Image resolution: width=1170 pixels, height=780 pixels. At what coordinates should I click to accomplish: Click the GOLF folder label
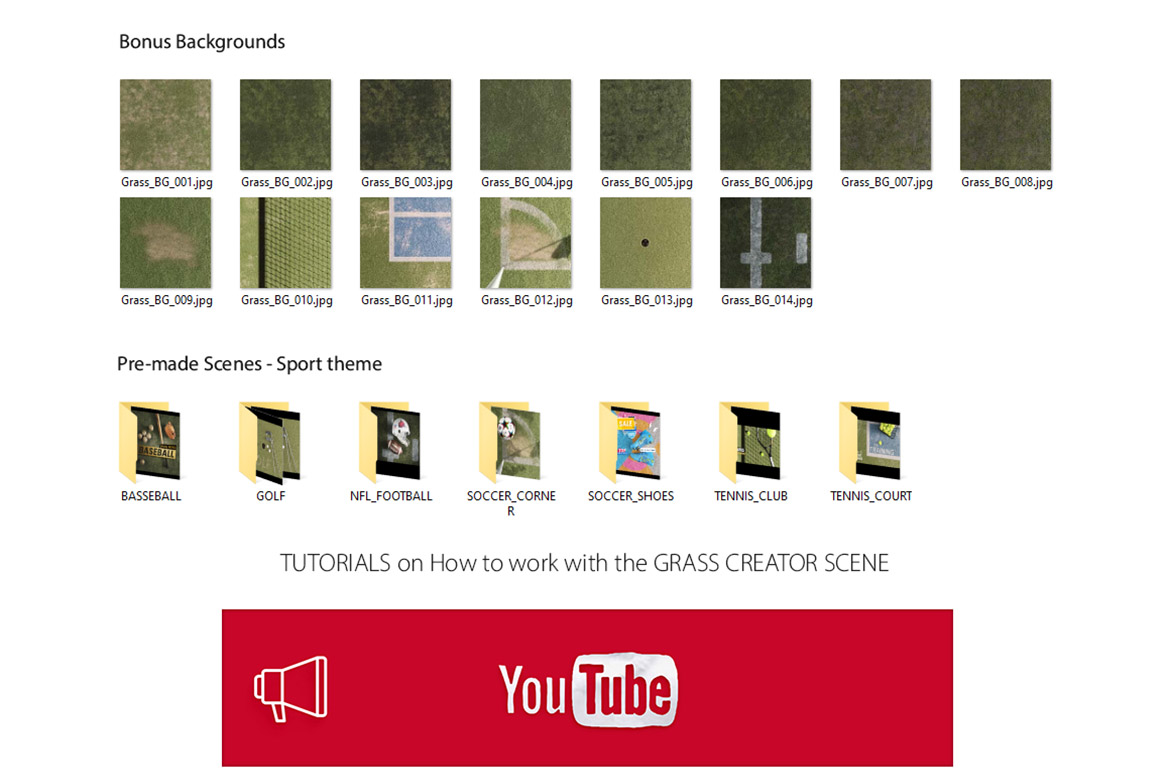[271, 496]
